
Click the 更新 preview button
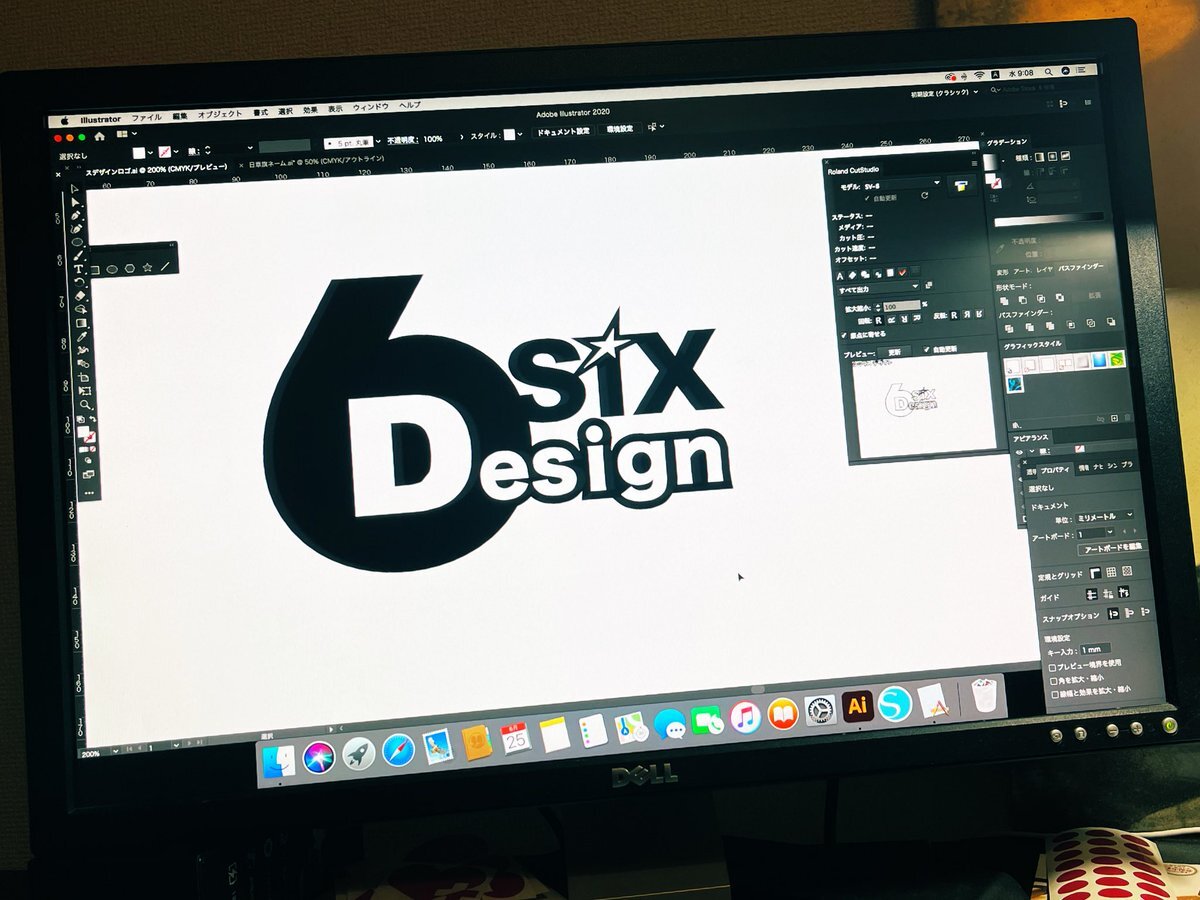point(895,352)
